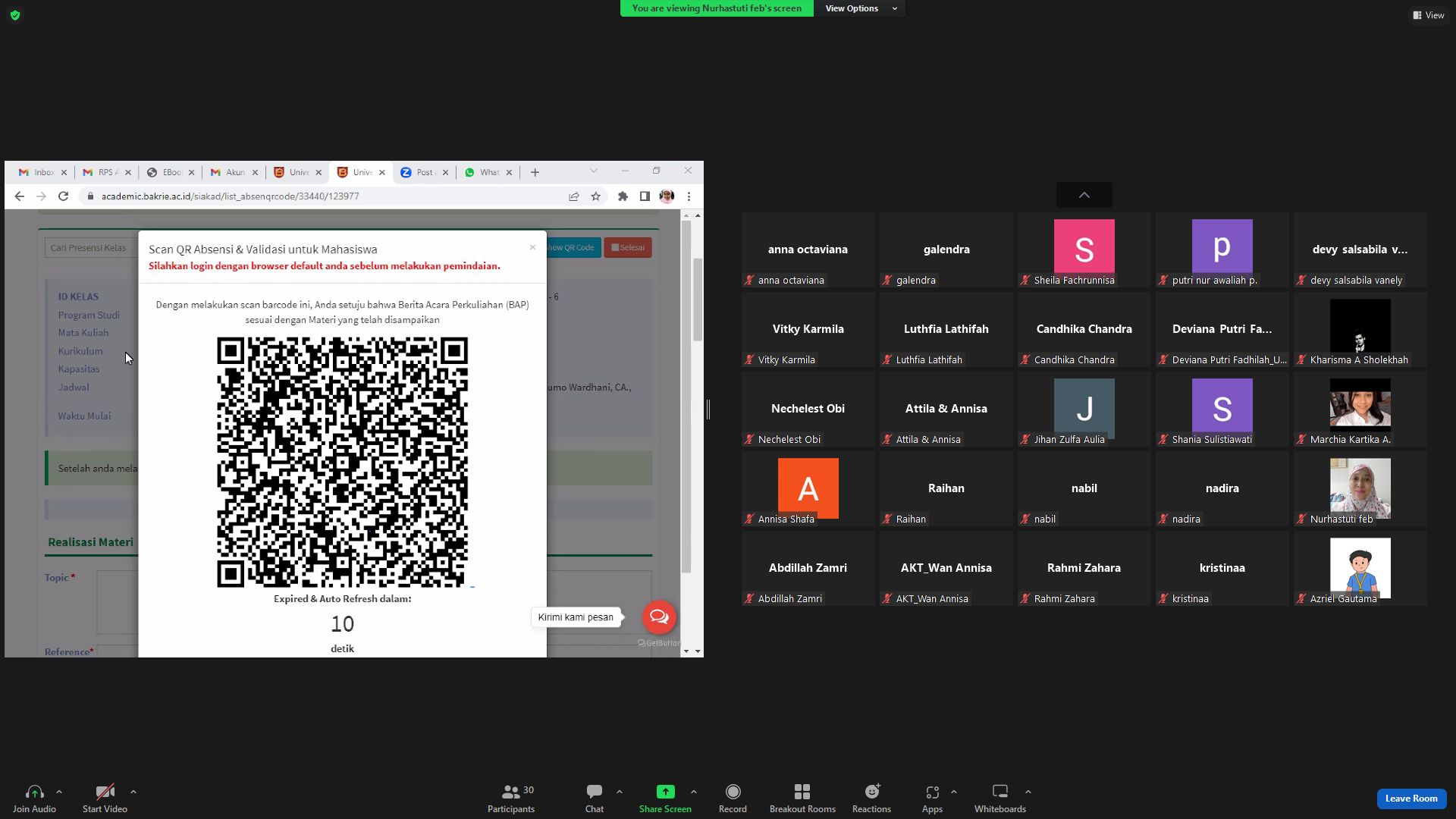Reload the page in the browser
Viewport: 1456px width, 819px height.
[x=64, y=196]
